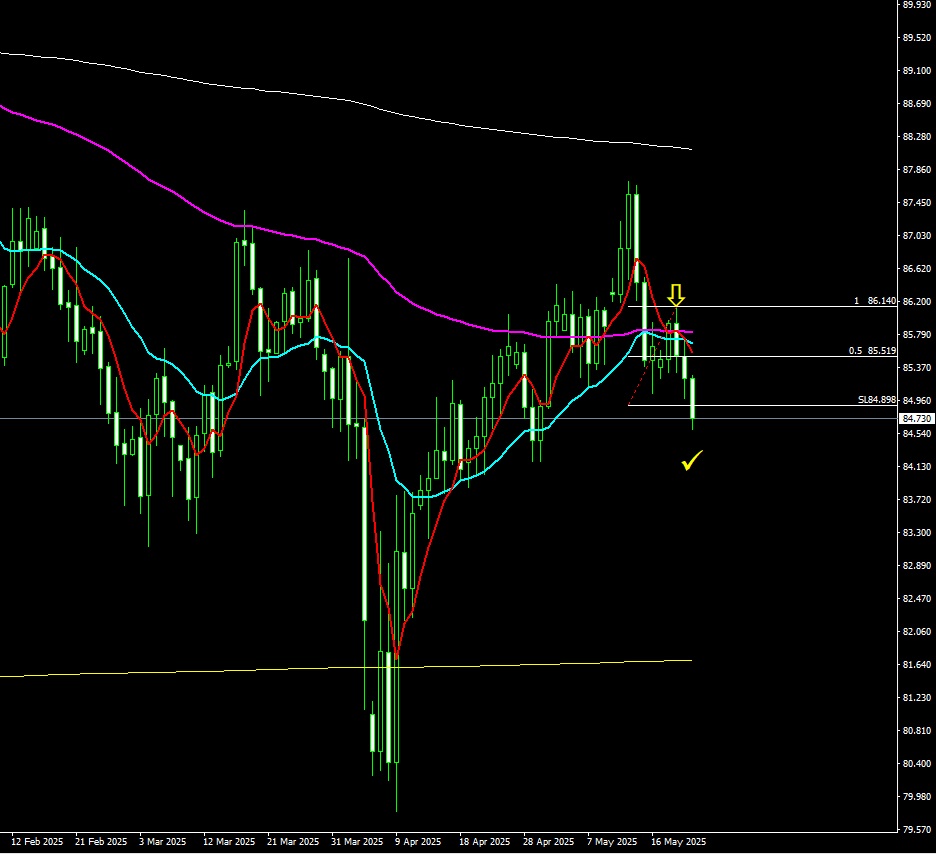Viewport: 936px width, 854px height.
Task: Click the 89.930 price on the scale
Action: pyautogui.click(x=916, y=5)
